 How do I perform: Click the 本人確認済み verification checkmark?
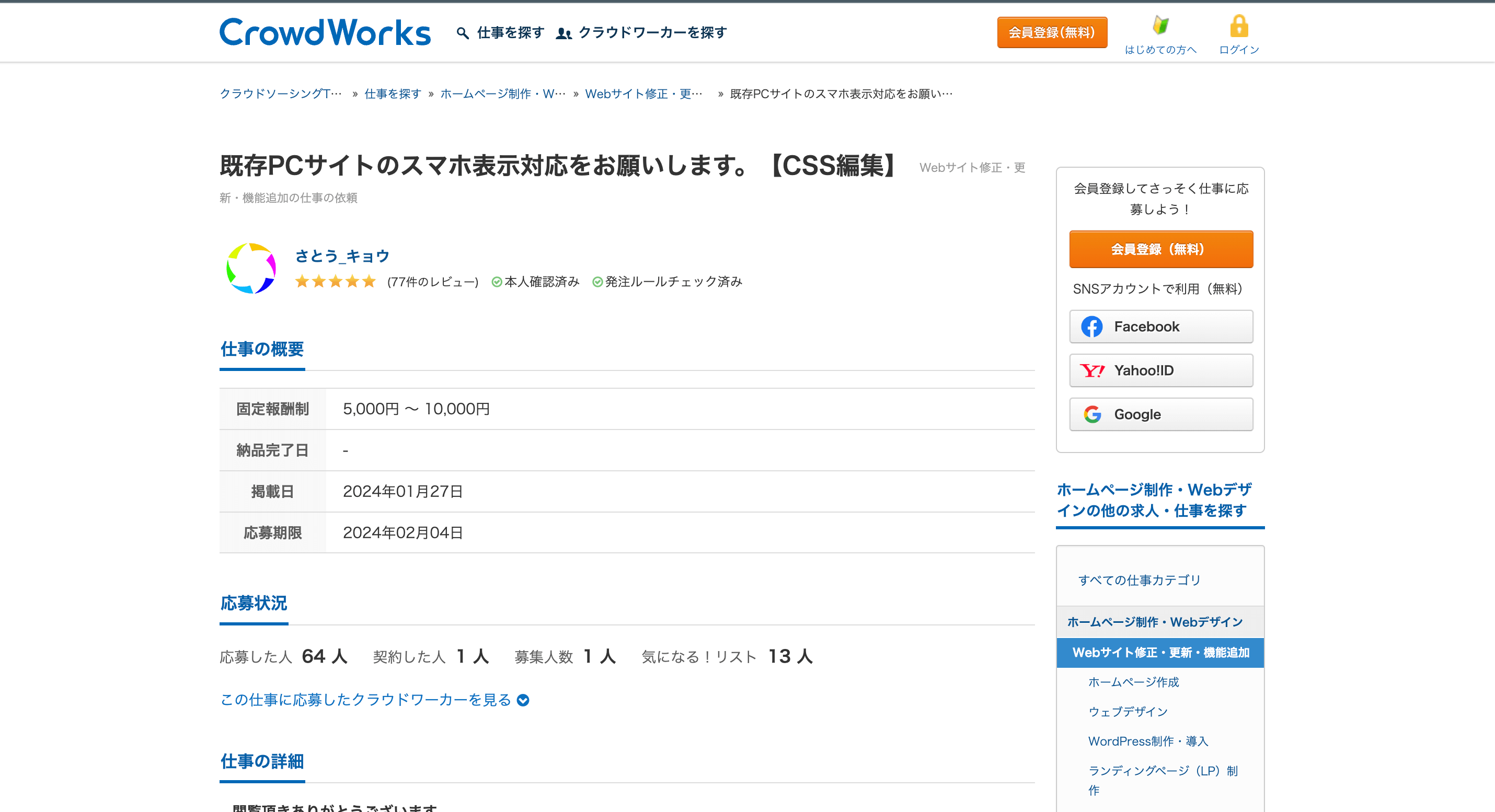pyautogui.click(x=496, y=282)
